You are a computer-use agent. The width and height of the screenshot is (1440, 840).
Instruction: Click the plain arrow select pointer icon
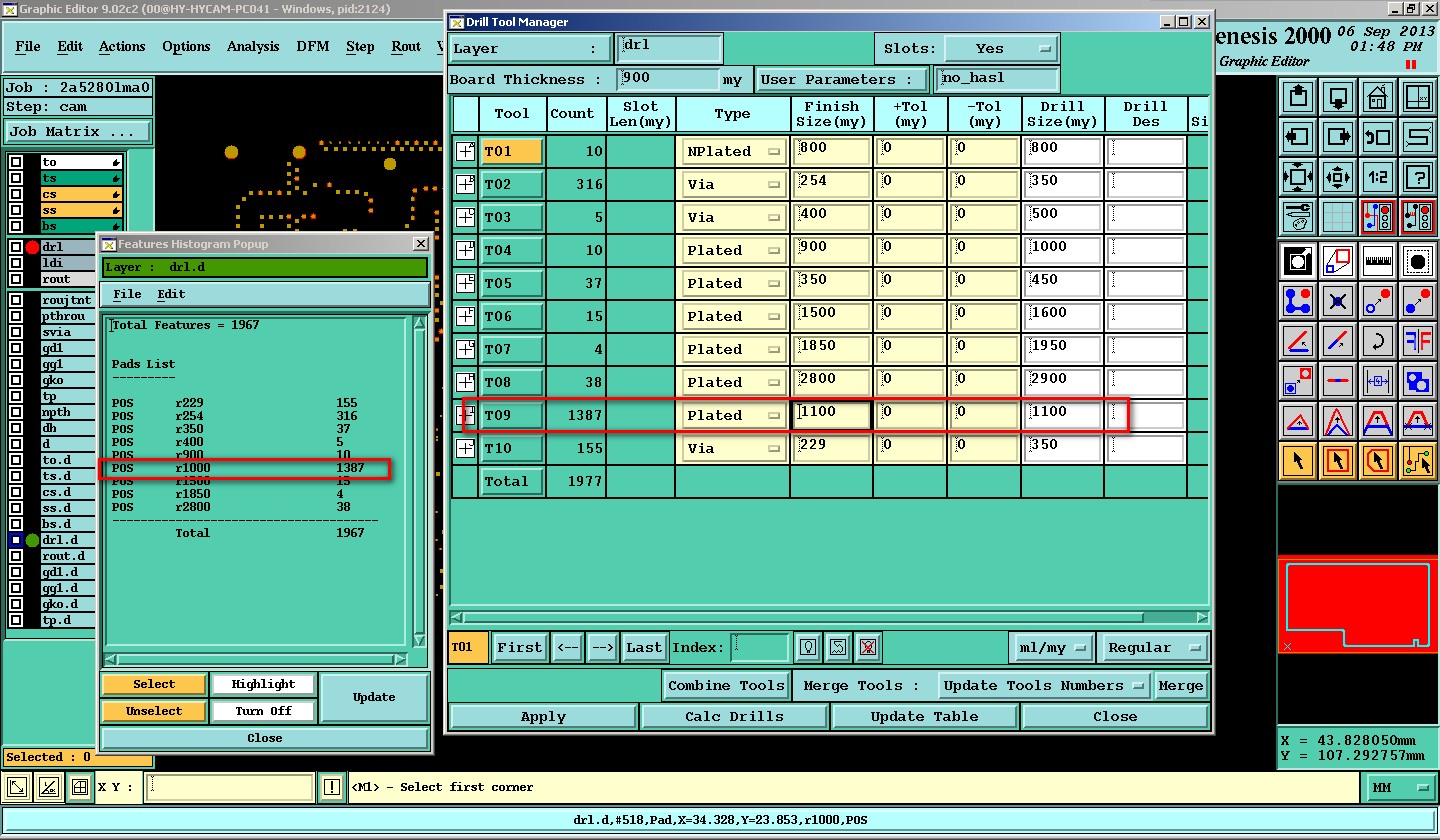[1298, 461]
